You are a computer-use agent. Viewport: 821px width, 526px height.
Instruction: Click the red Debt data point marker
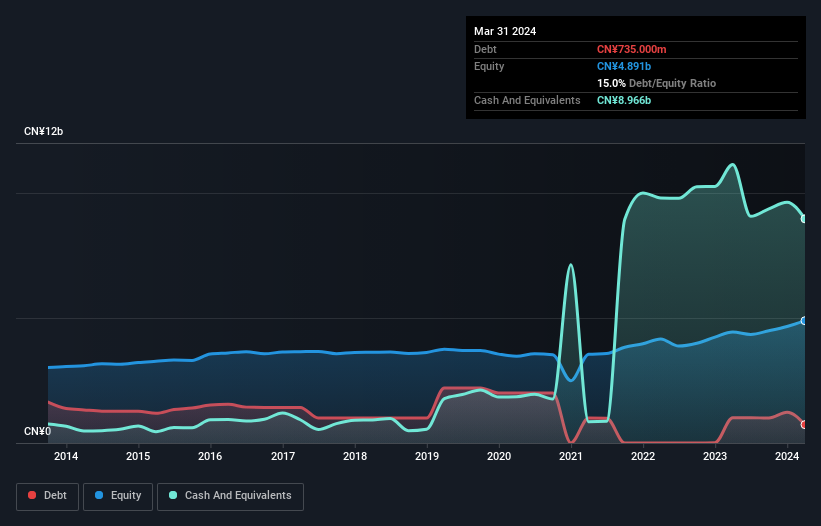click(x=804, y=424)
